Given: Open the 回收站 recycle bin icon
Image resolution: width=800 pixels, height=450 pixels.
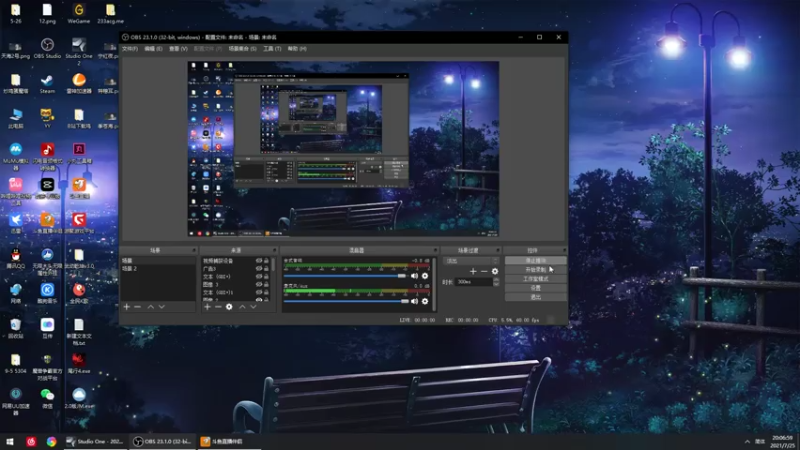Looking at the screenshot, I should coord(16,329).
